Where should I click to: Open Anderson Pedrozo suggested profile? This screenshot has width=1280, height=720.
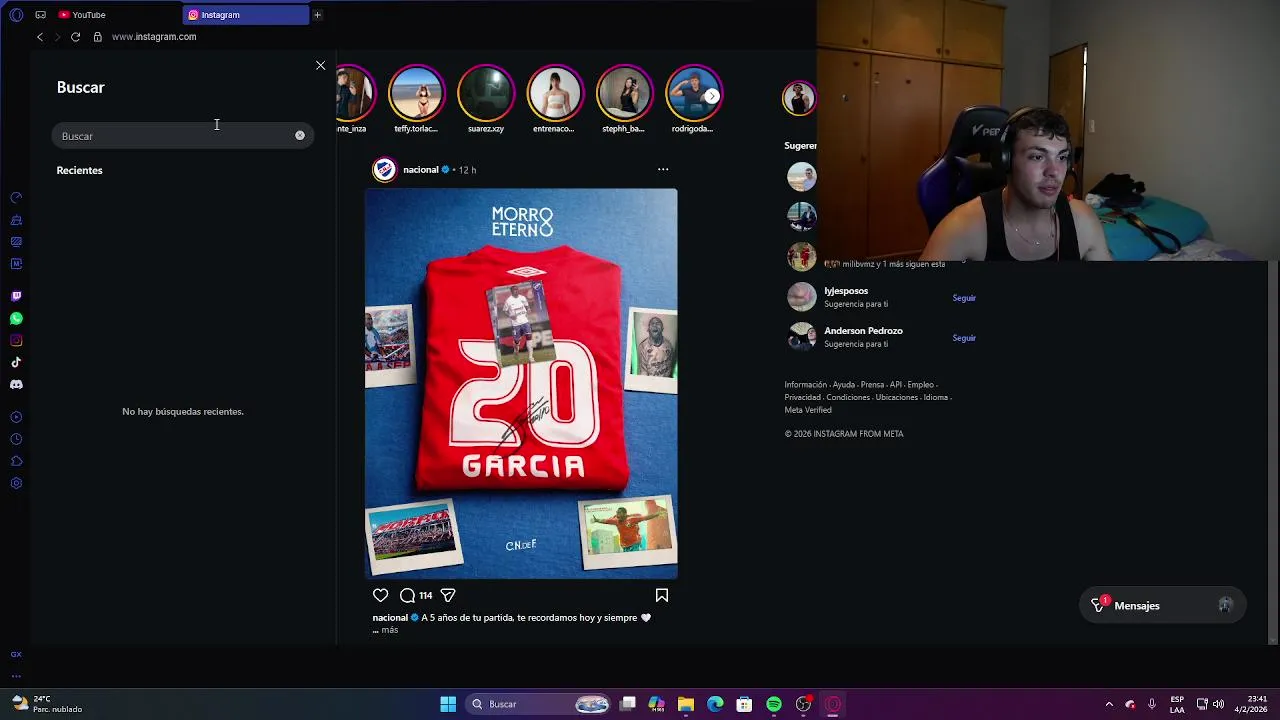tap(863, 331)
